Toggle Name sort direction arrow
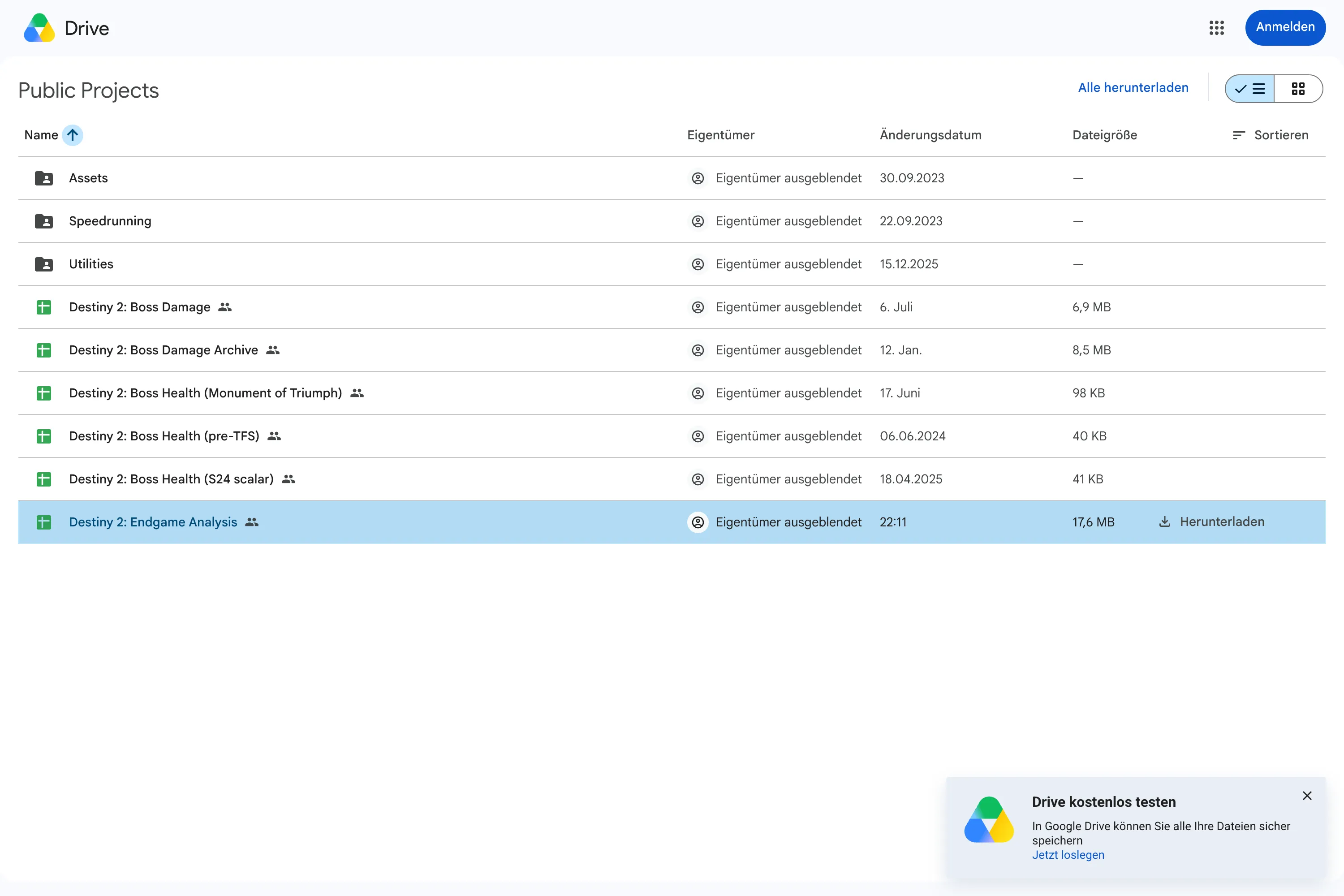Image resolution: width=1344 pixels, height=896 pixels. pyautogui.click(x=73, y=135)
